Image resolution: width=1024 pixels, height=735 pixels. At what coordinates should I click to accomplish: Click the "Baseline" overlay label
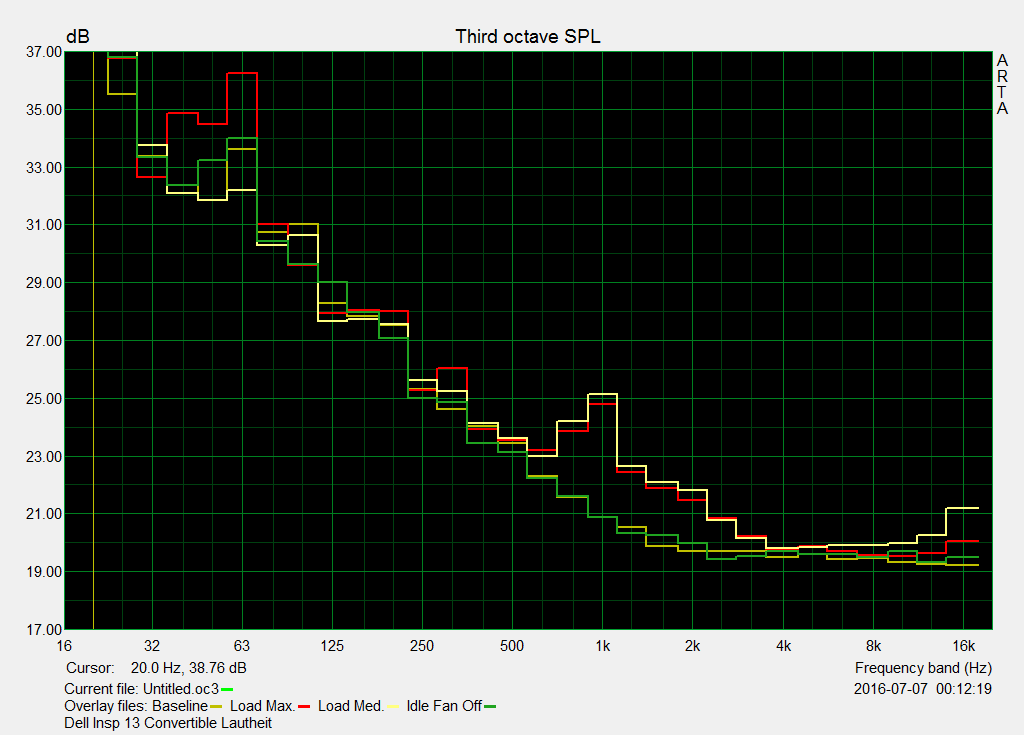pos(180,706)
